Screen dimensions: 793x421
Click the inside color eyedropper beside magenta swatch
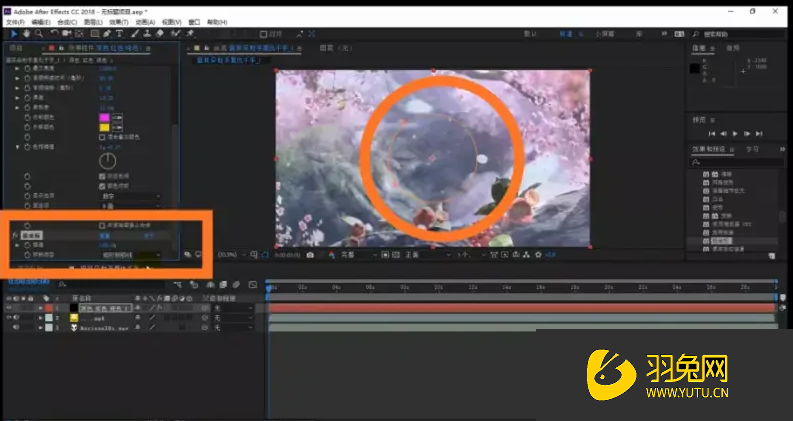click(x=117, y=117)
